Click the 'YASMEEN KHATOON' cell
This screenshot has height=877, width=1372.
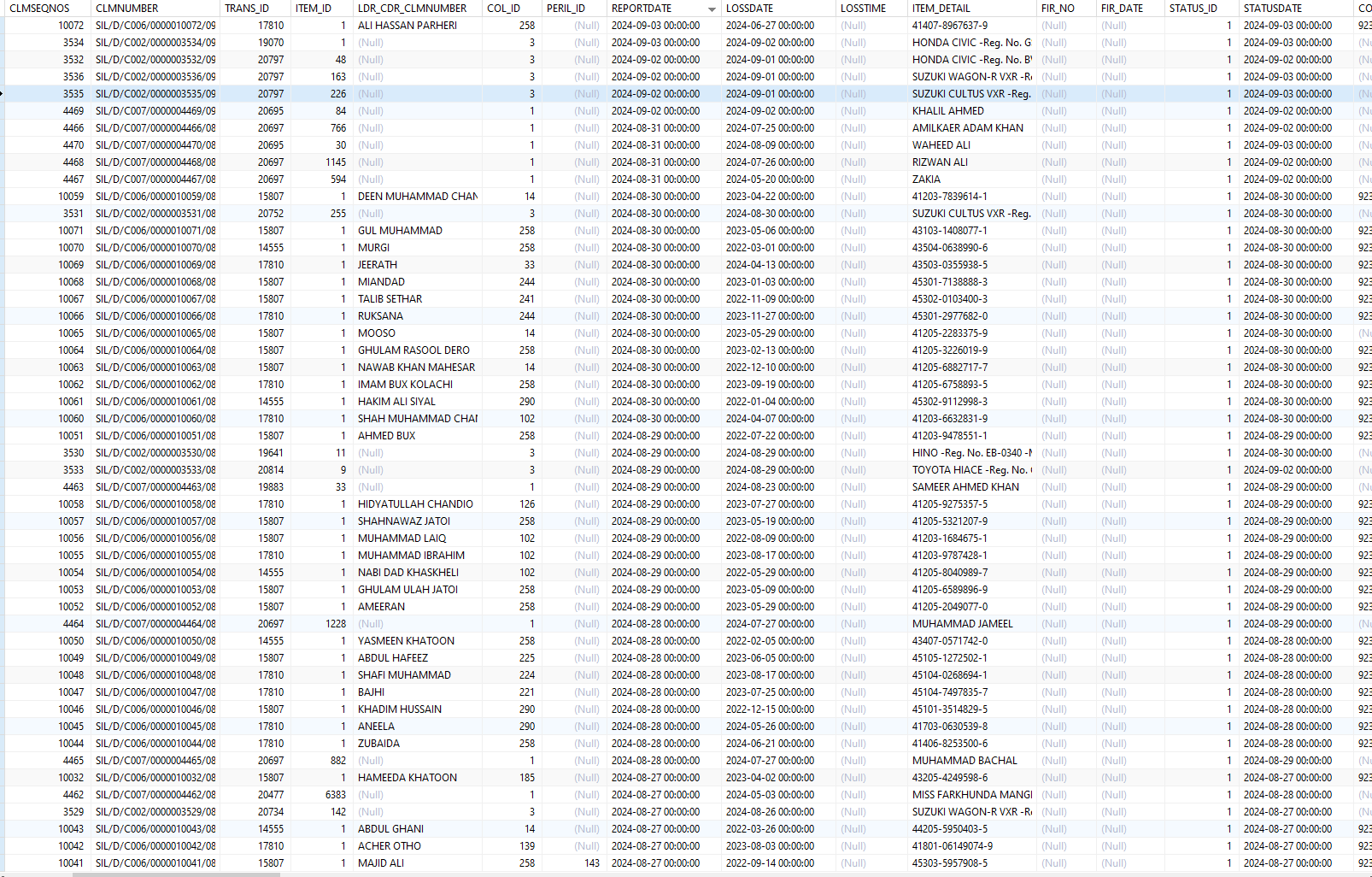click(x=418, y=641)
